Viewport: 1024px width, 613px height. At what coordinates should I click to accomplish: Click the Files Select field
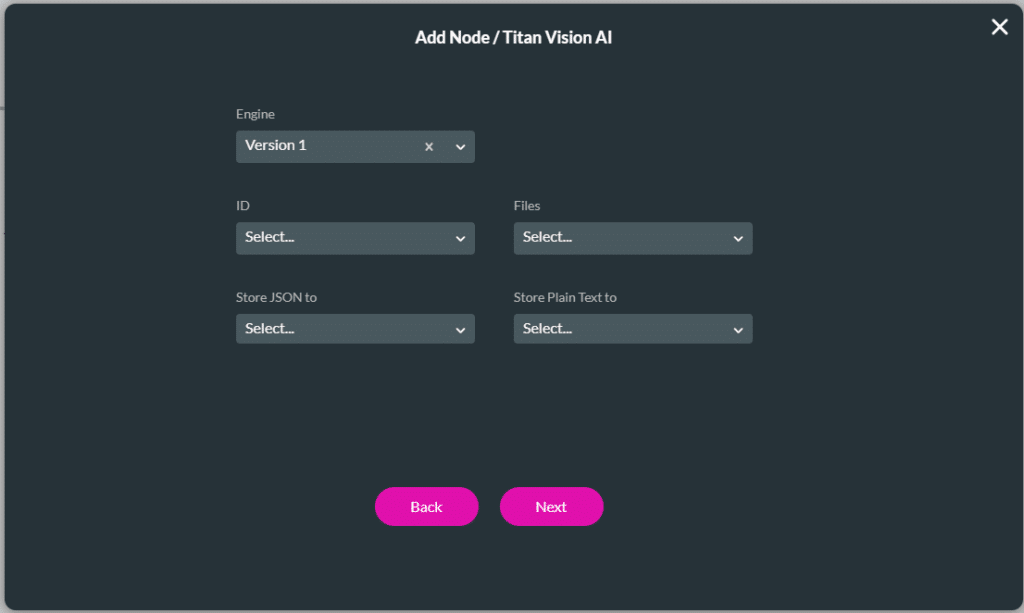(620, 238)
